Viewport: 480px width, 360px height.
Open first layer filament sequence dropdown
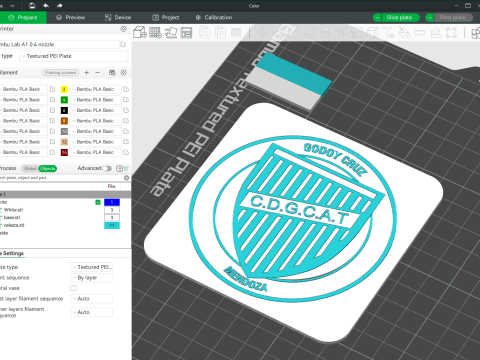click(x=92, y=299)
